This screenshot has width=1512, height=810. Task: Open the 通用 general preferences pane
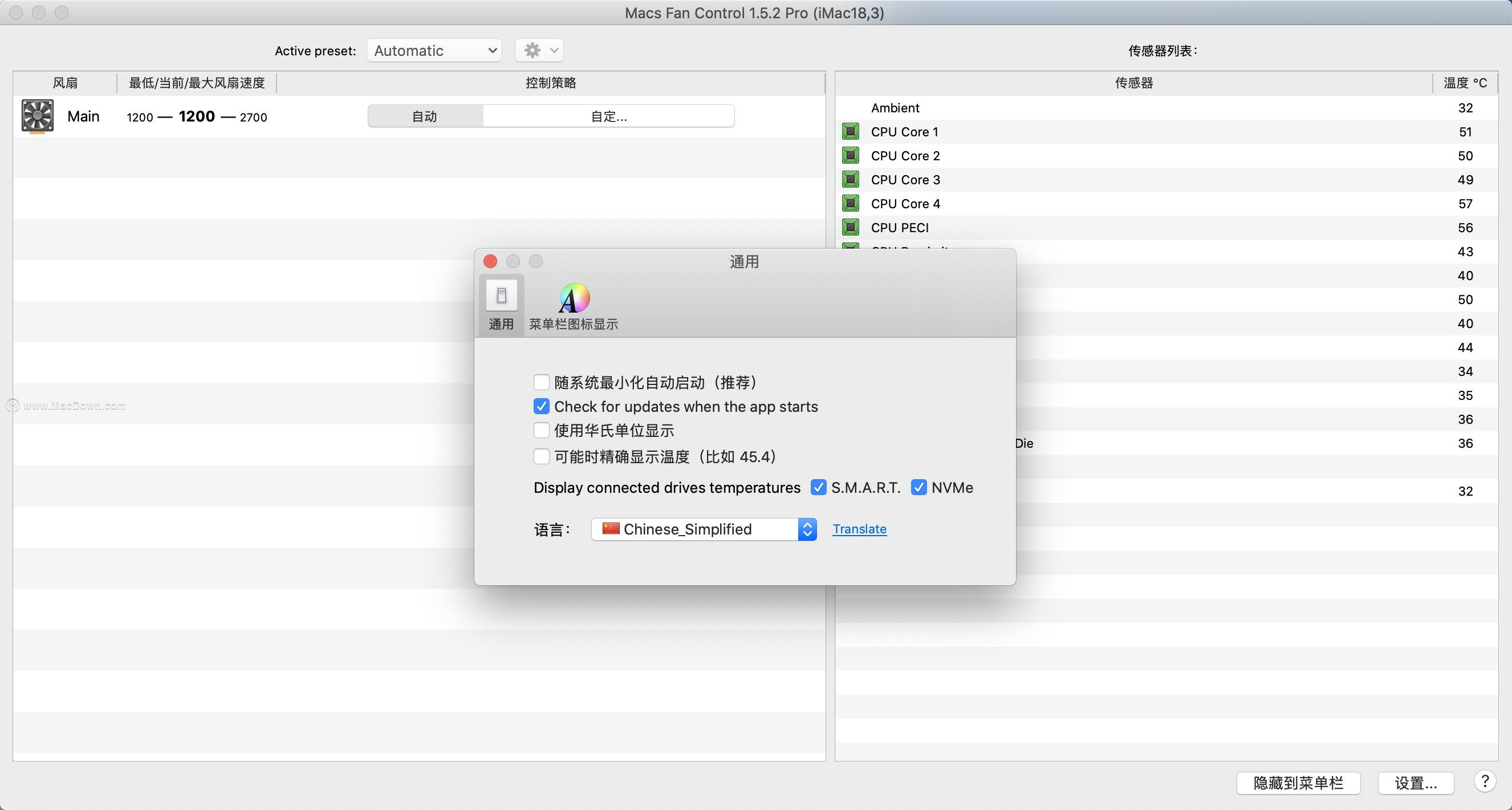pyautogui.click(x=501, y=305)
